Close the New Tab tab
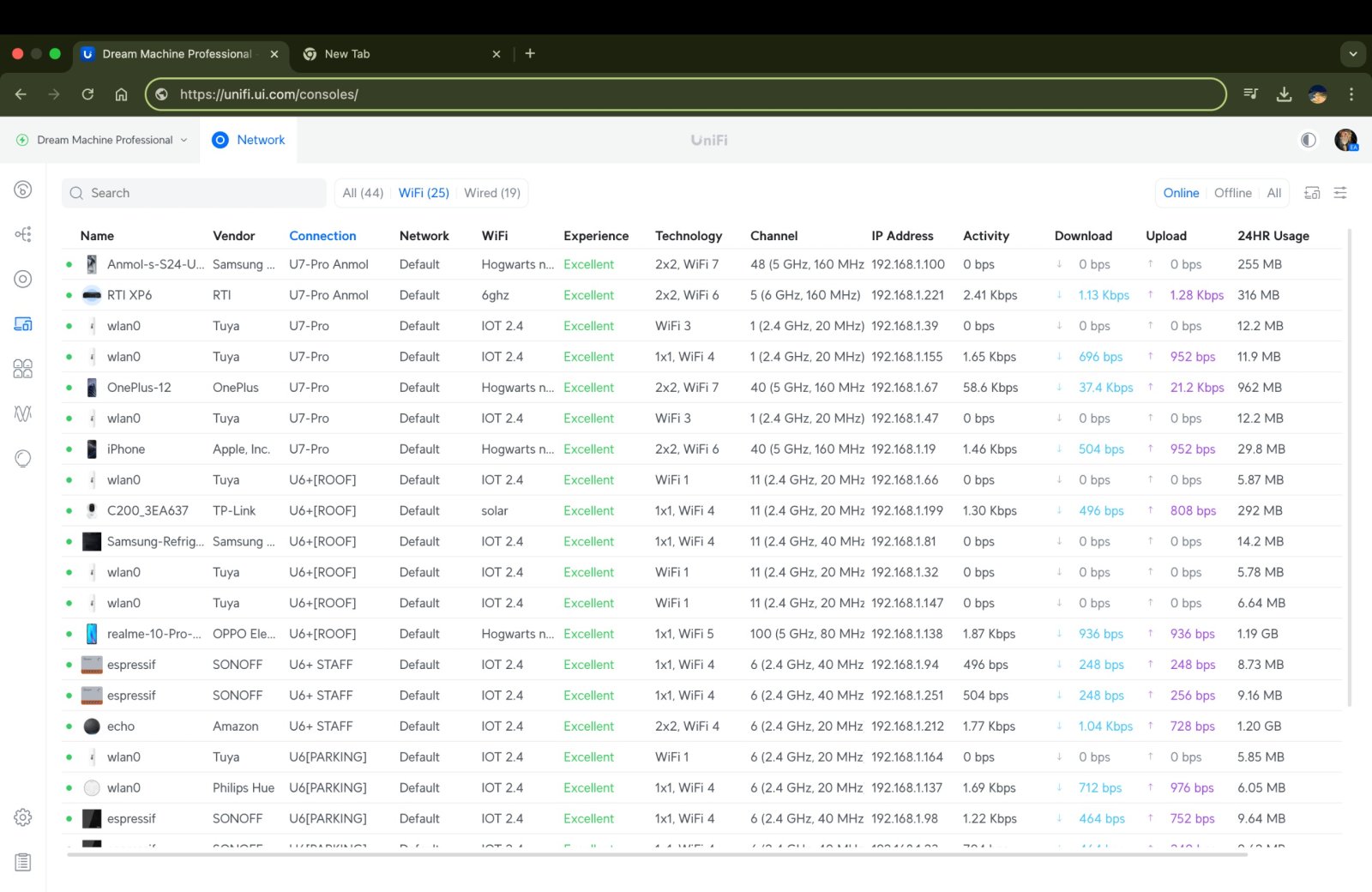The width and height of the screenshot is (1372, 892). [496, 54]
